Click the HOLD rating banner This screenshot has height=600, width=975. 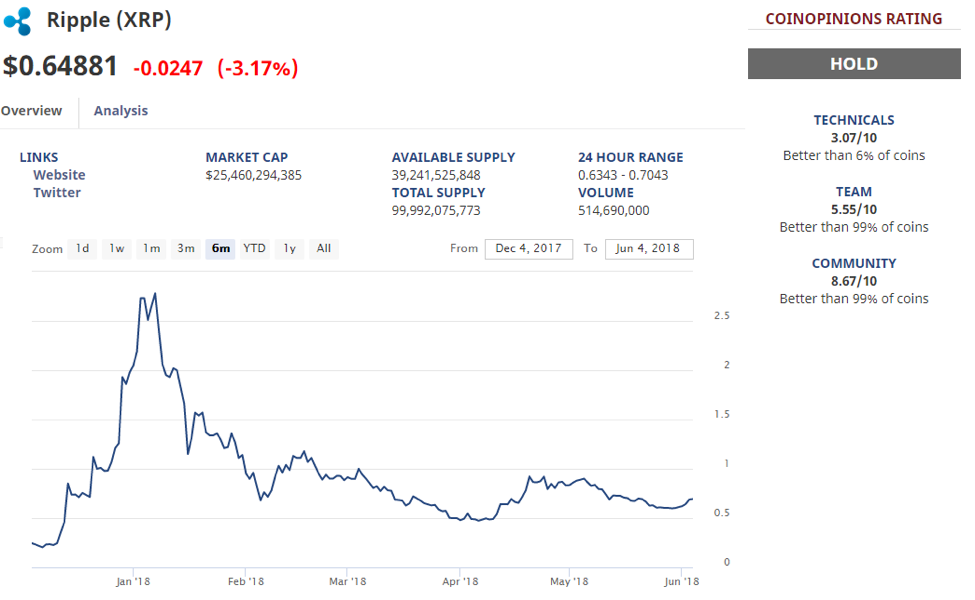tap(854, 63)
